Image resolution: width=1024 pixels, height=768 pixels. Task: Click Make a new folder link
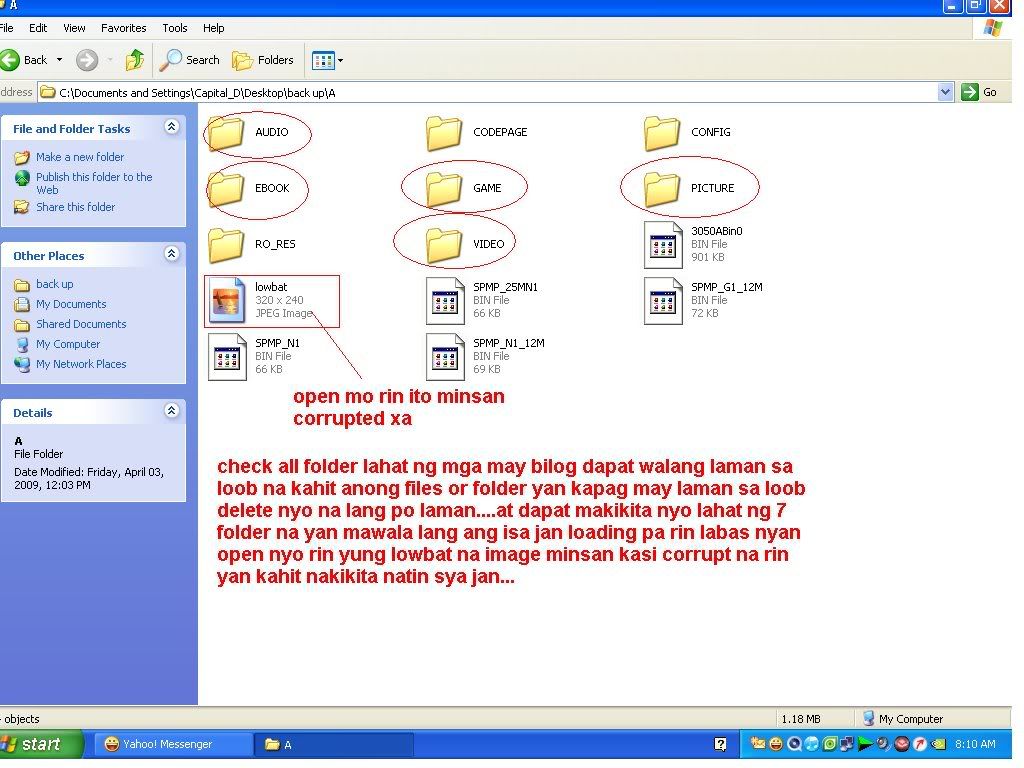tap(80, 157)
